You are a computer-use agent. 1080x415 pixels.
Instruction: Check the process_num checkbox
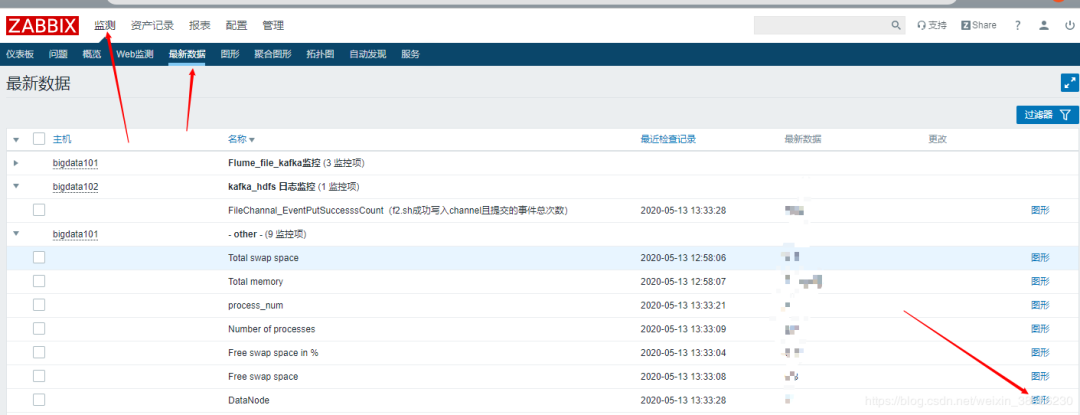[39, 305]
